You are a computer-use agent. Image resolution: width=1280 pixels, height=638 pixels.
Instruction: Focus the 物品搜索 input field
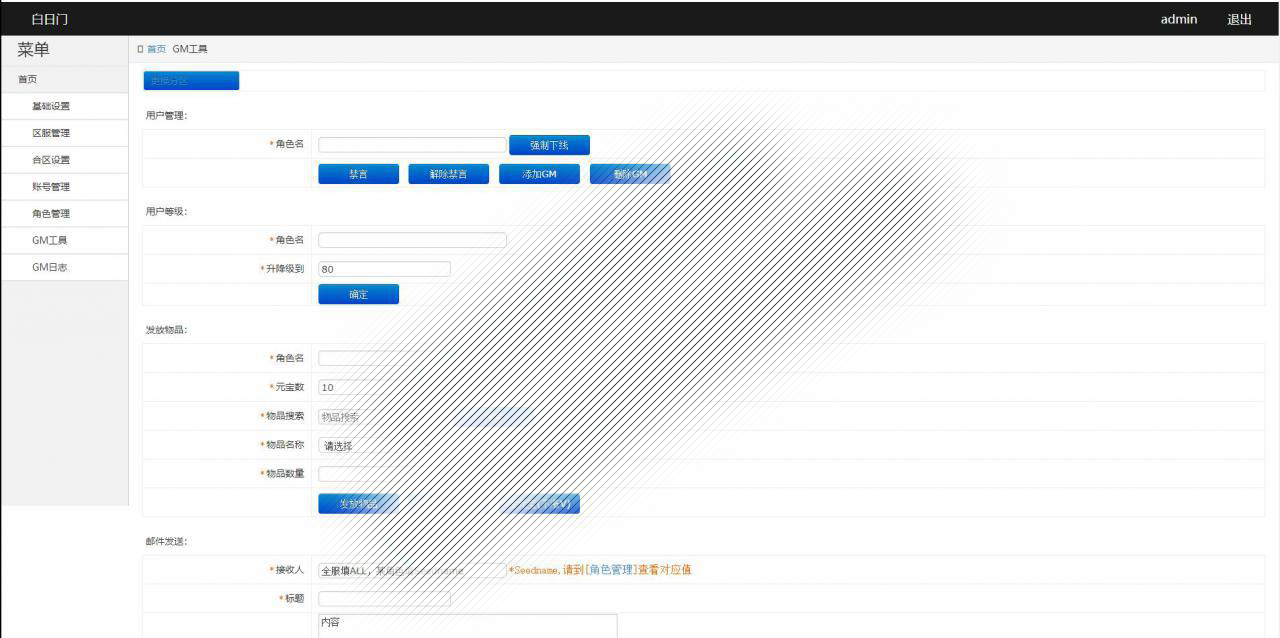point(384,416)
